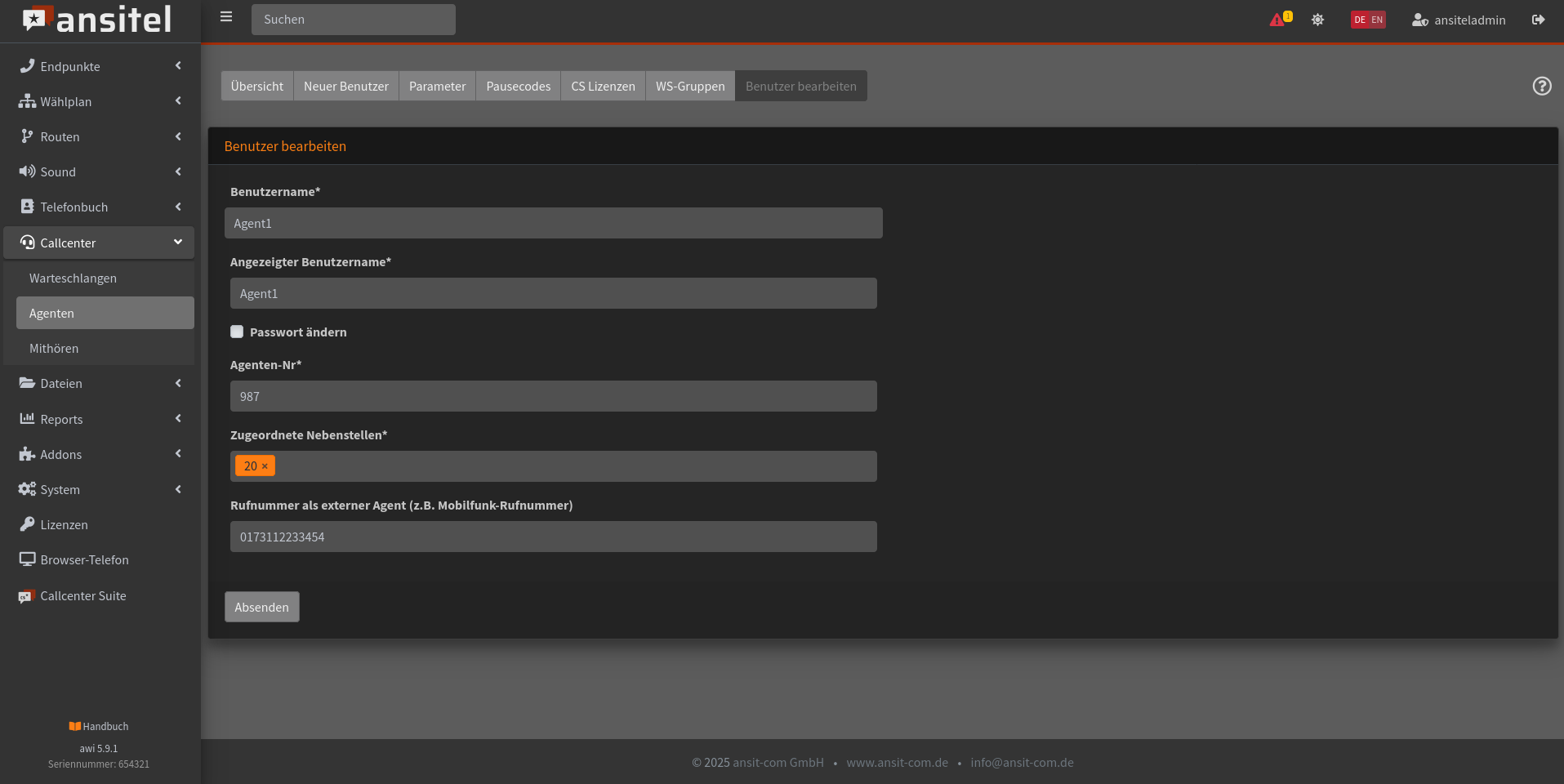Expand the Reports sidebar menu

[100, 419]
